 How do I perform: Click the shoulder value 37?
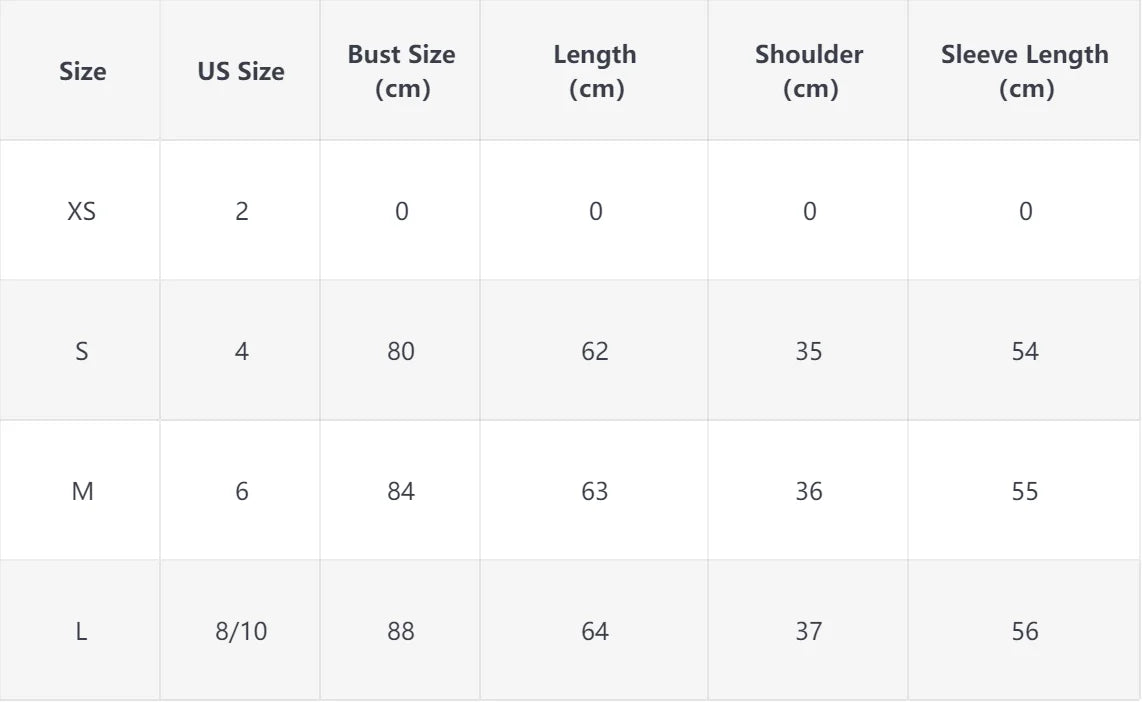tap(809, 631)
